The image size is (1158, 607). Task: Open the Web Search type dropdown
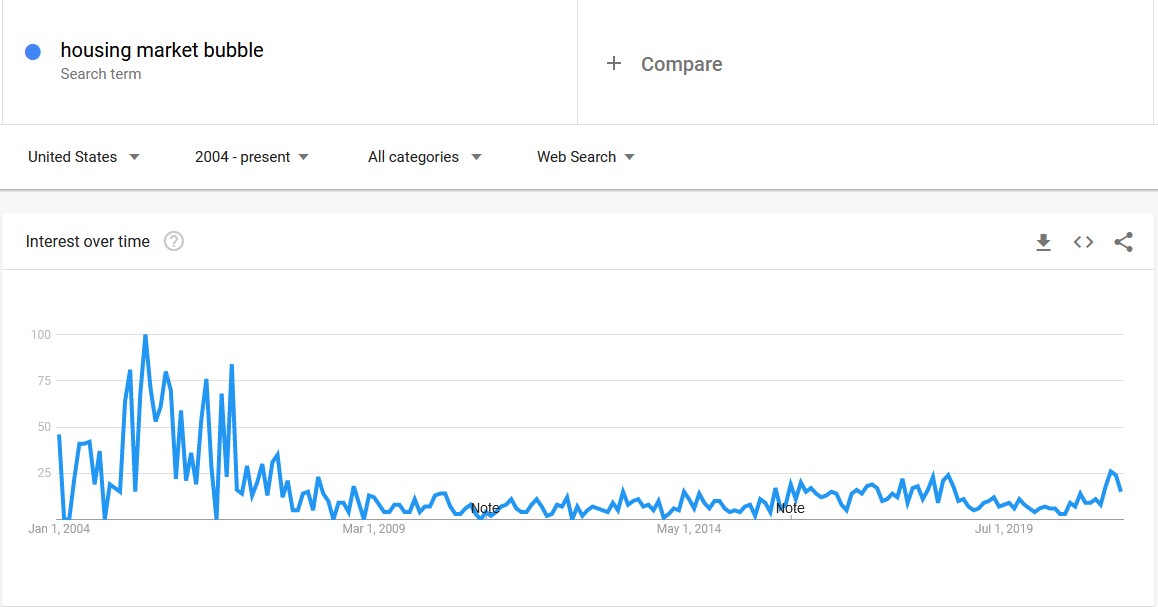(586, 157)
